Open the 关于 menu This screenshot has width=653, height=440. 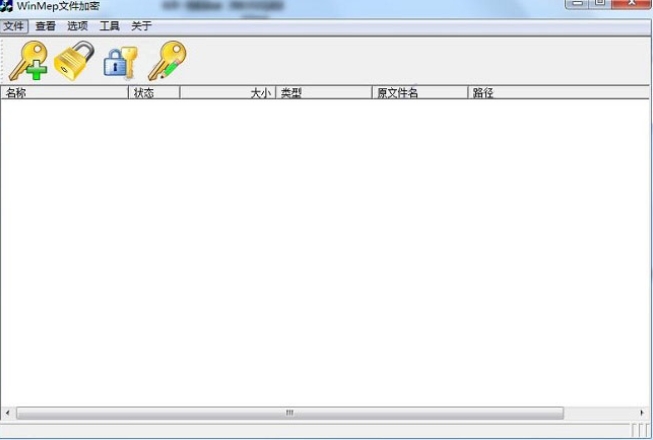142,26
